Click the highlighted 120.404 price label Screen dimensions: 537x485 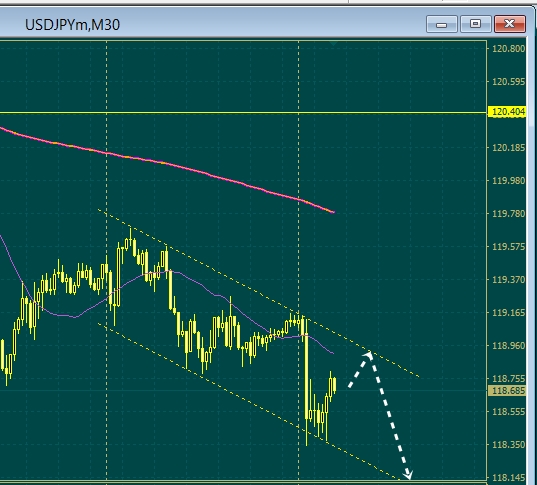coord(507,112)
